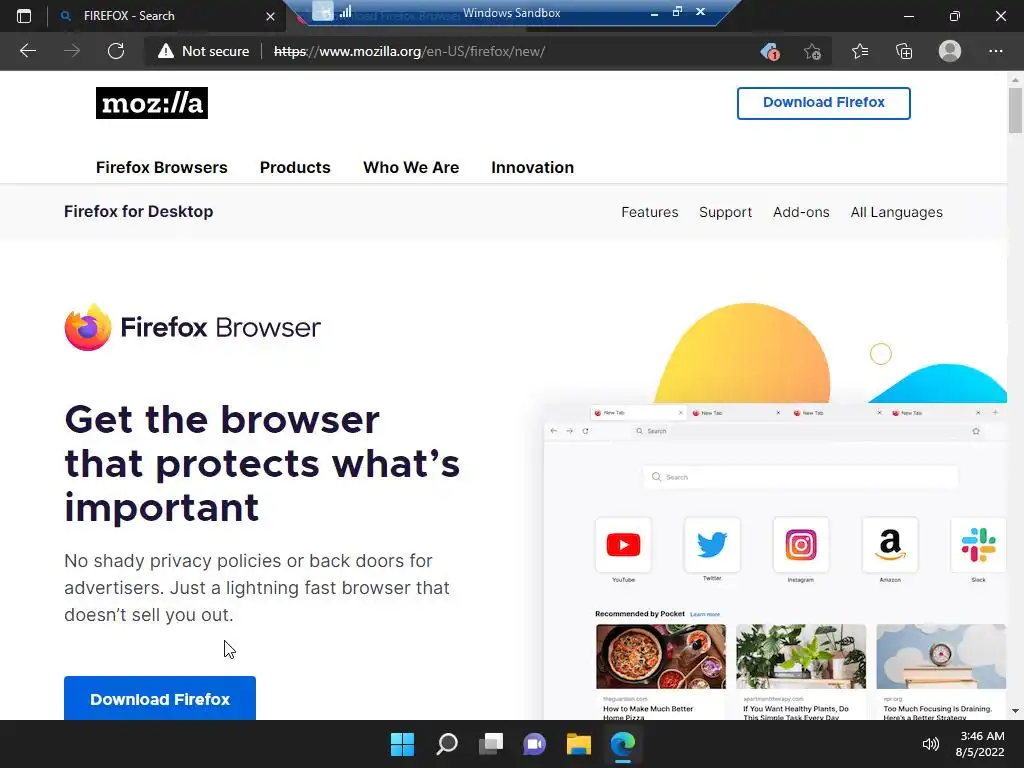Open the Who We Are menu

[411, 167]
